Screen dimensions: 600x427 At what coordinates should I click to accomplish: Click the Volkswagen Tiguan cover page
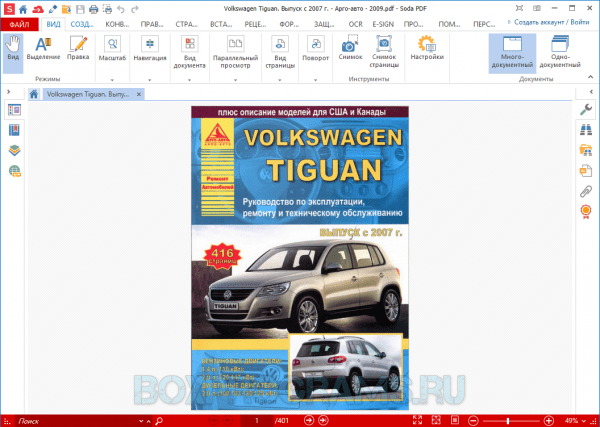pyautogui.click(x=300, y=258)
